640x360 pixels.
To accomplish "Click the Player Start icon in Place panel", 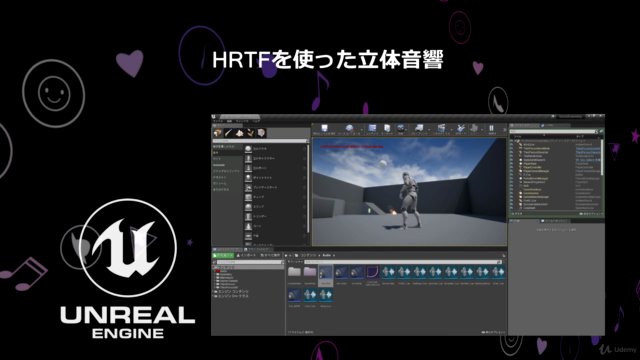I will point(248,188).
